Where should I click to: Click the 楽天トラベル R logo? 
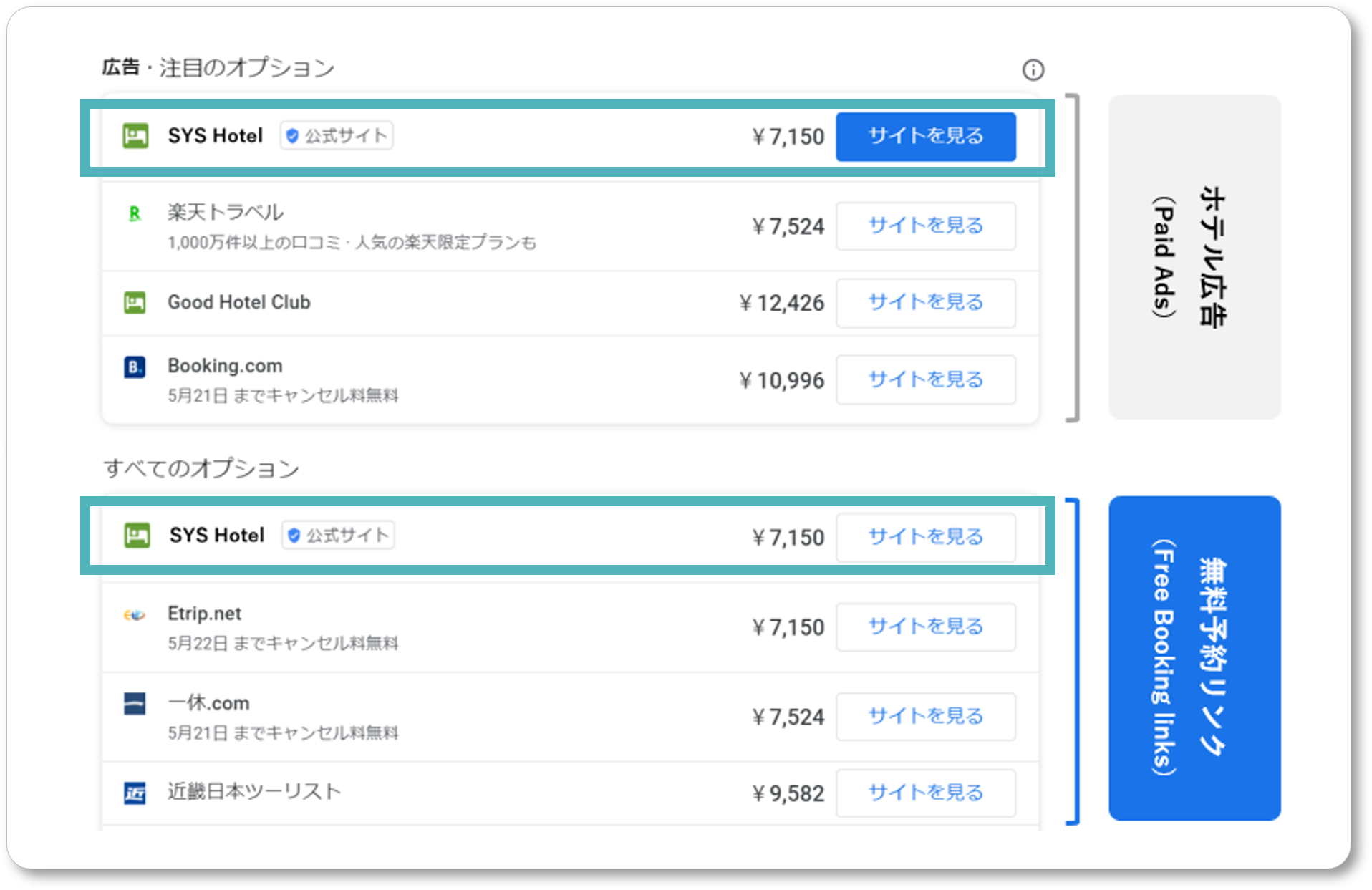(135, 213)
